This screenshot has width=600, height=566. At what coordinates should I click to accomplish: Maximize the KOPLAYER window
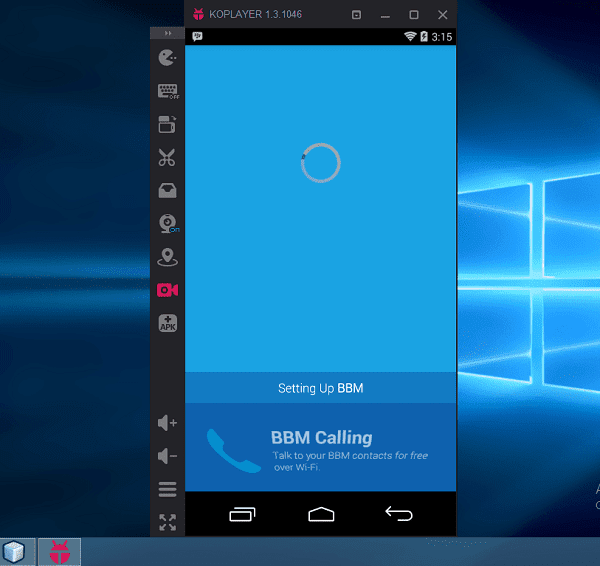[x=414, y=15]
